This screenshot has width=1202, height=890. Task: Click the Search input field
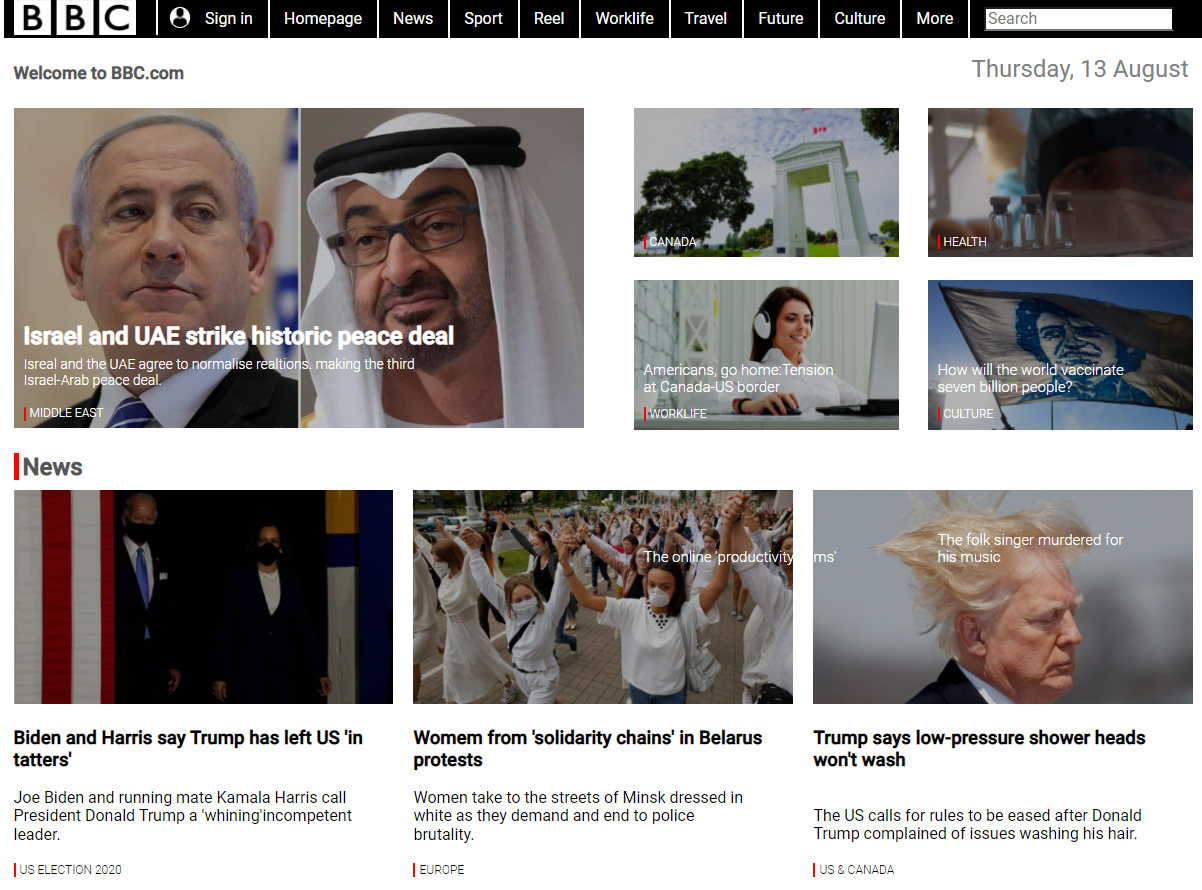[x=1078, y=19]
